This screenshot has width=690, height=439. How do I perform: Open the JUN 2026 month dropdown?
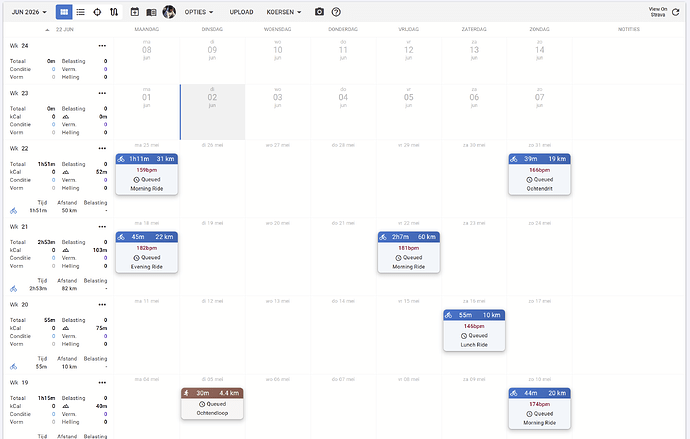[x=29, y=12]
